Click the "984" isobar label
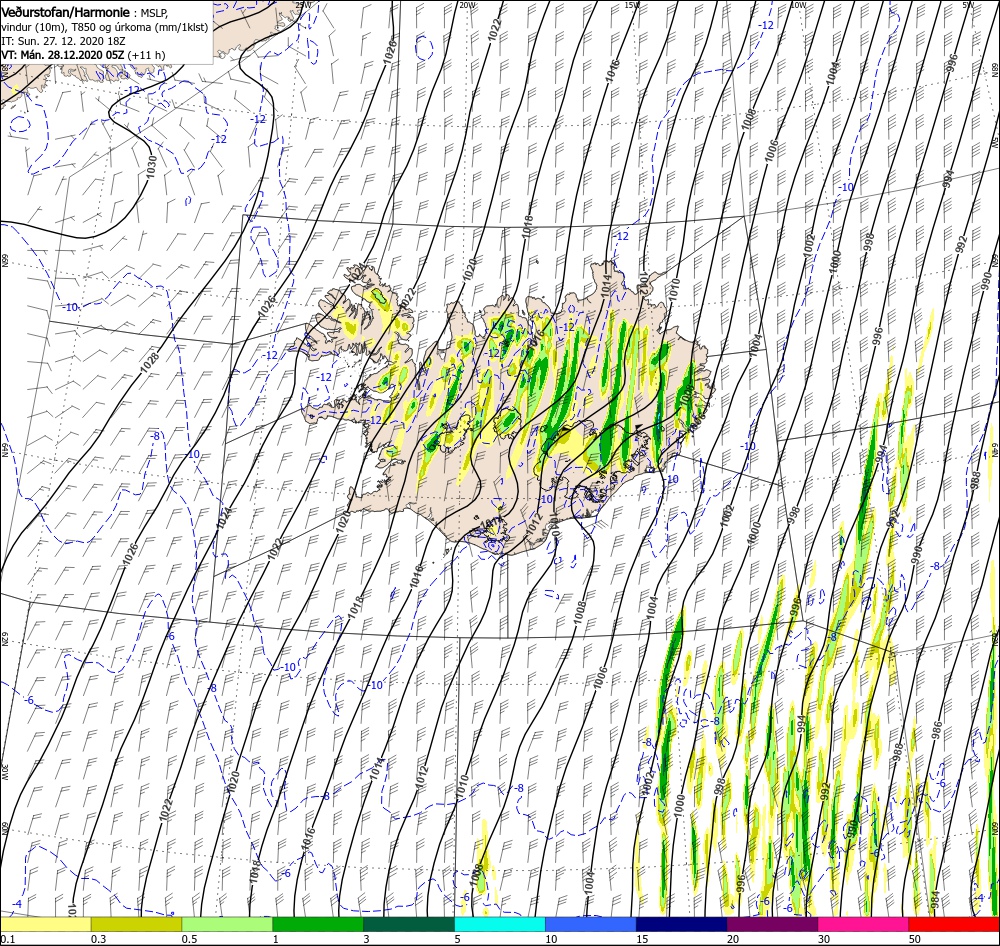 tap(935, 899)
